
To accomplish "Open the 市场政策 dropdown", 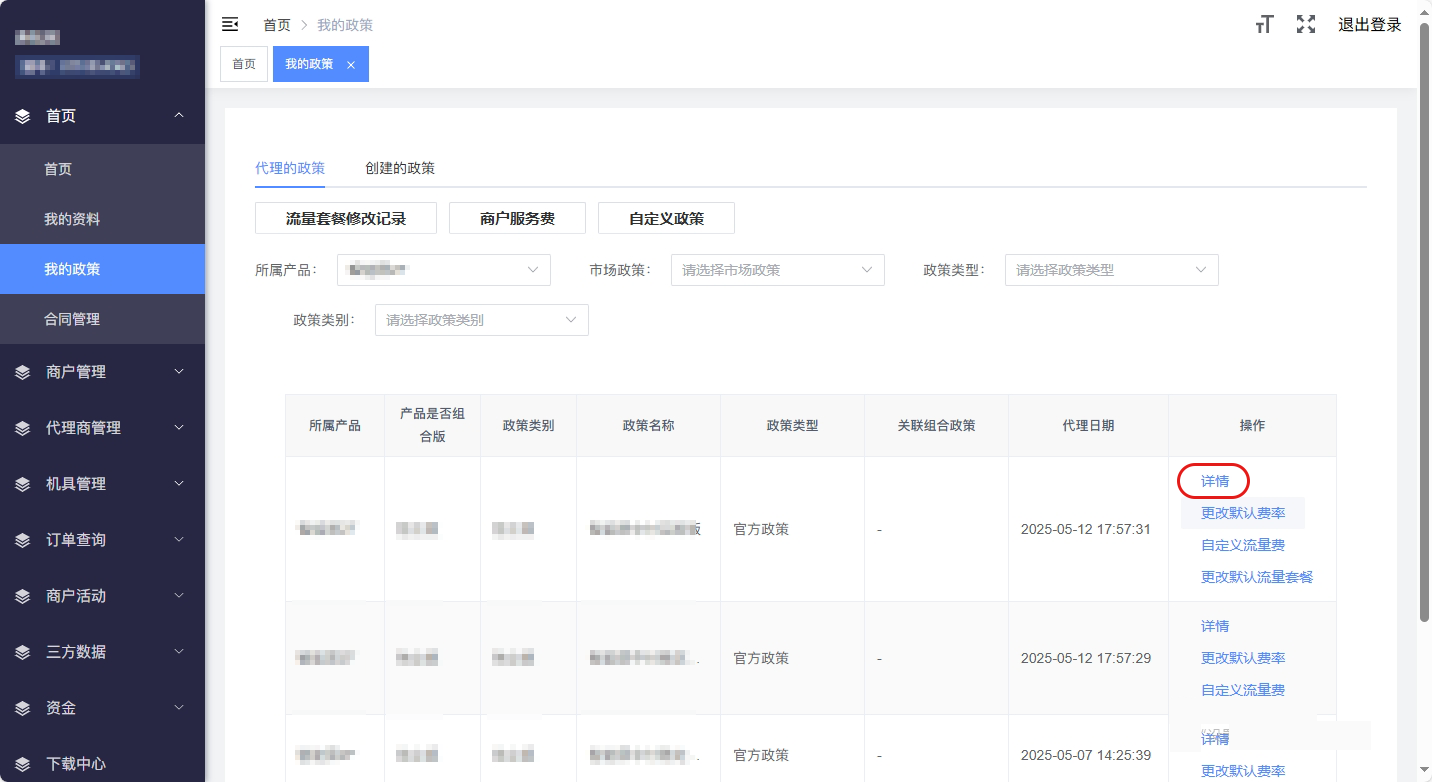I will tap(777, 270).
